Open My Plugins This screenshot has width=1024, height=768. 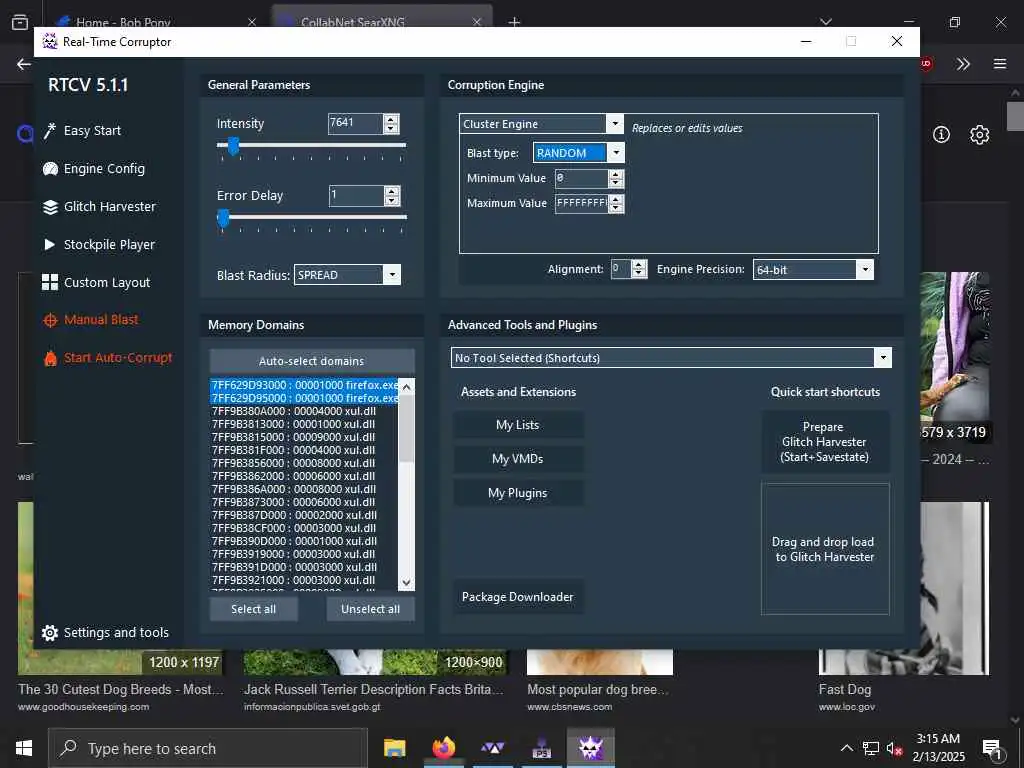pyautogui.click(x=518, y=492)
